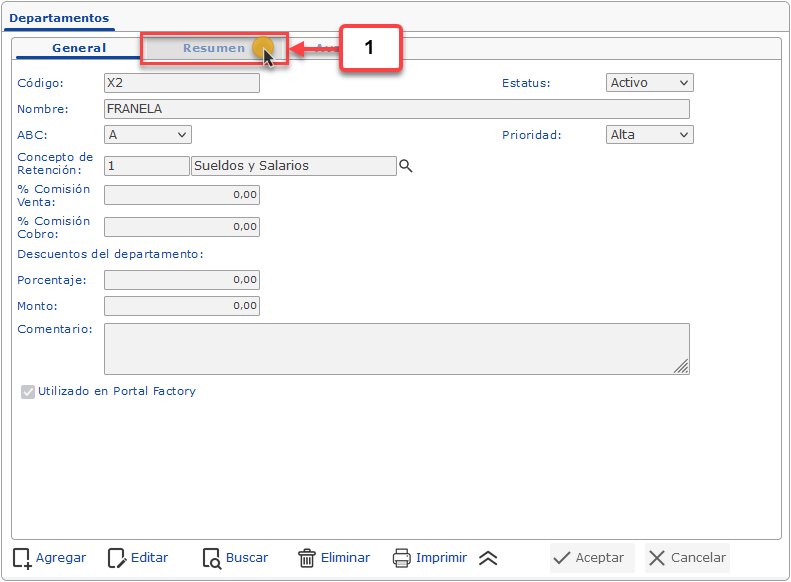
Task: Open the ABC dropdown
Action: [148, 135]
